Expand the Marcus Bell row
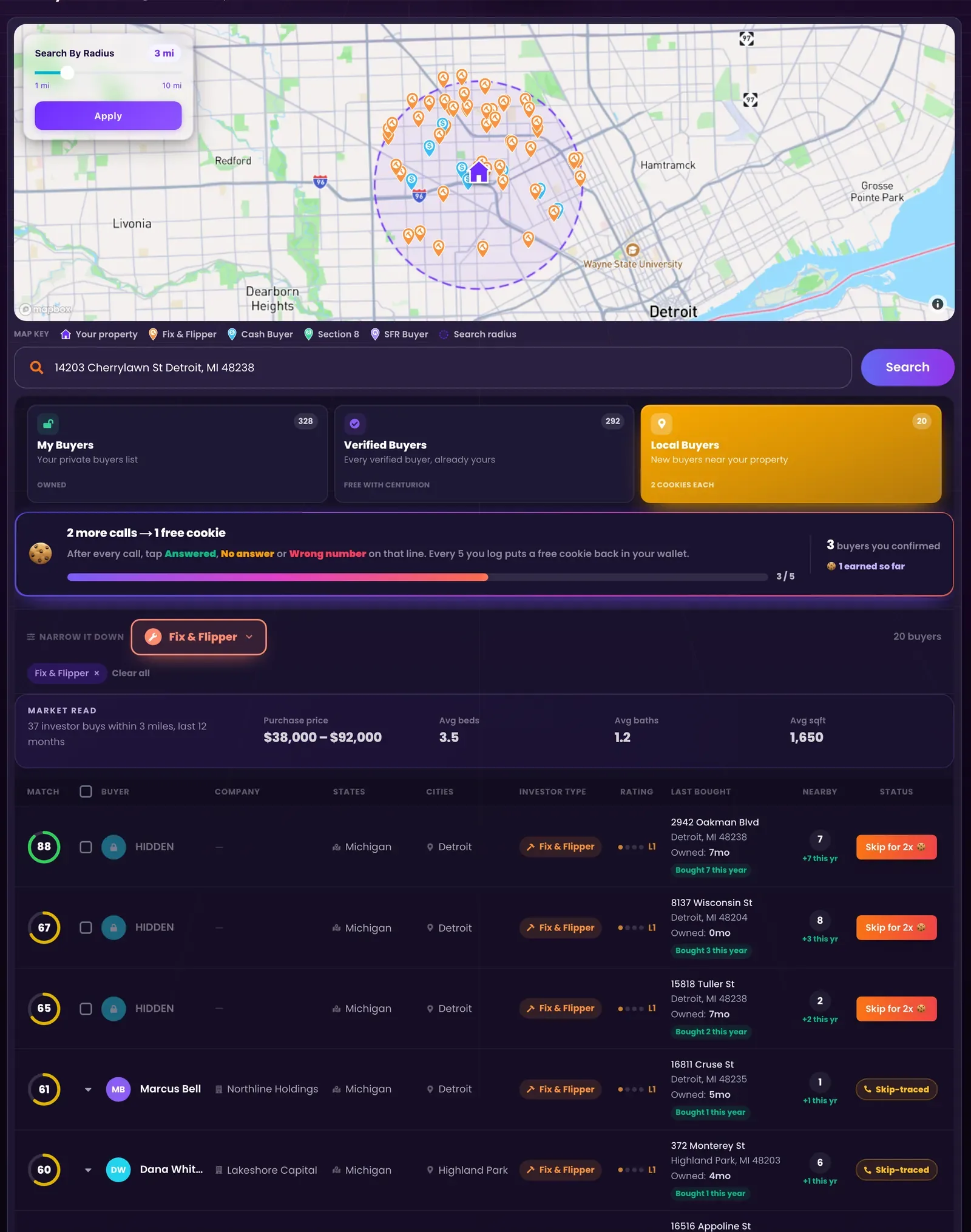 [88, 1089]
